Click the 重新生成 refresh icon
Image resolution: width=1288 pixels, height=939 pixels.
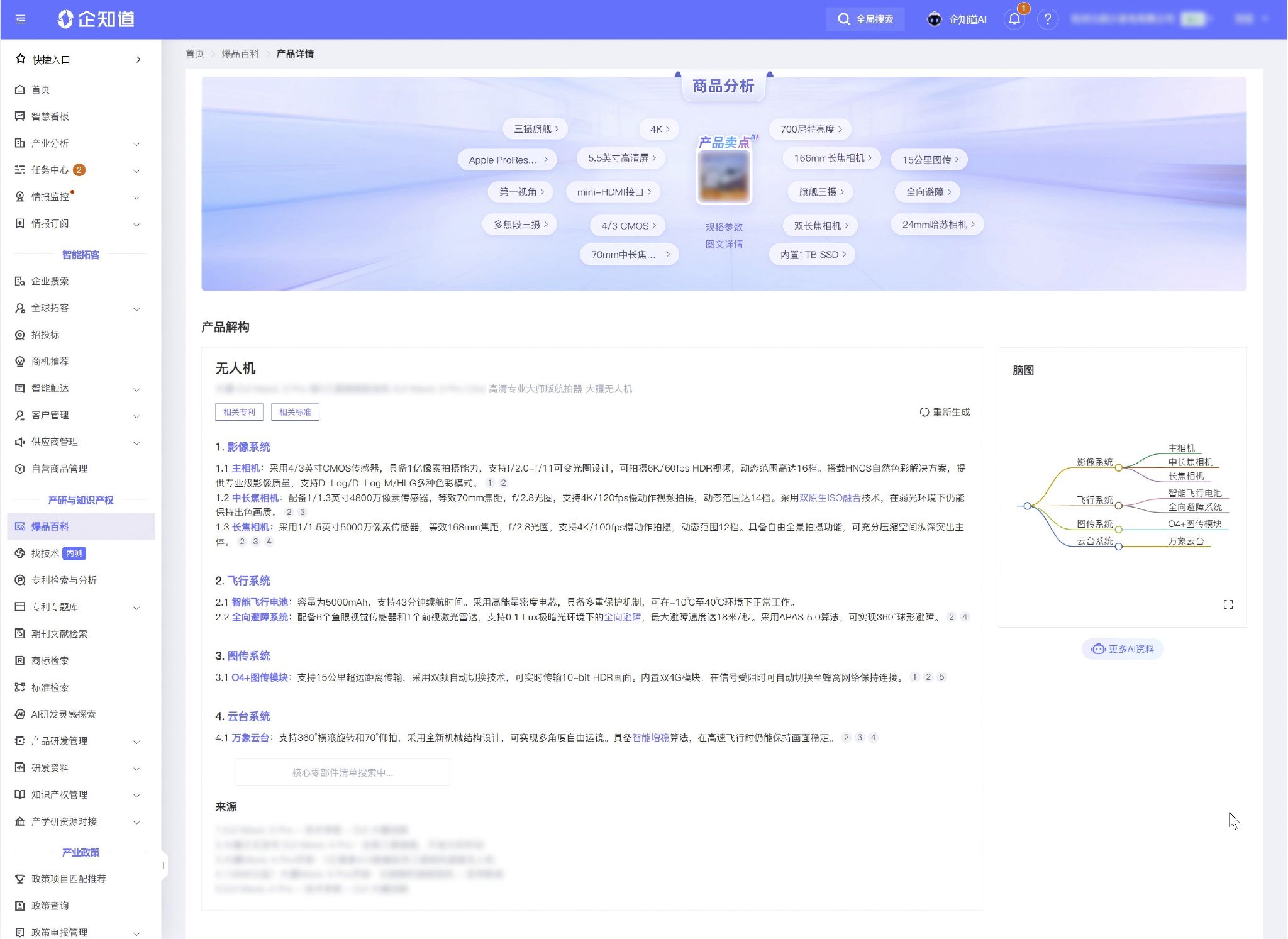point(924,413)
